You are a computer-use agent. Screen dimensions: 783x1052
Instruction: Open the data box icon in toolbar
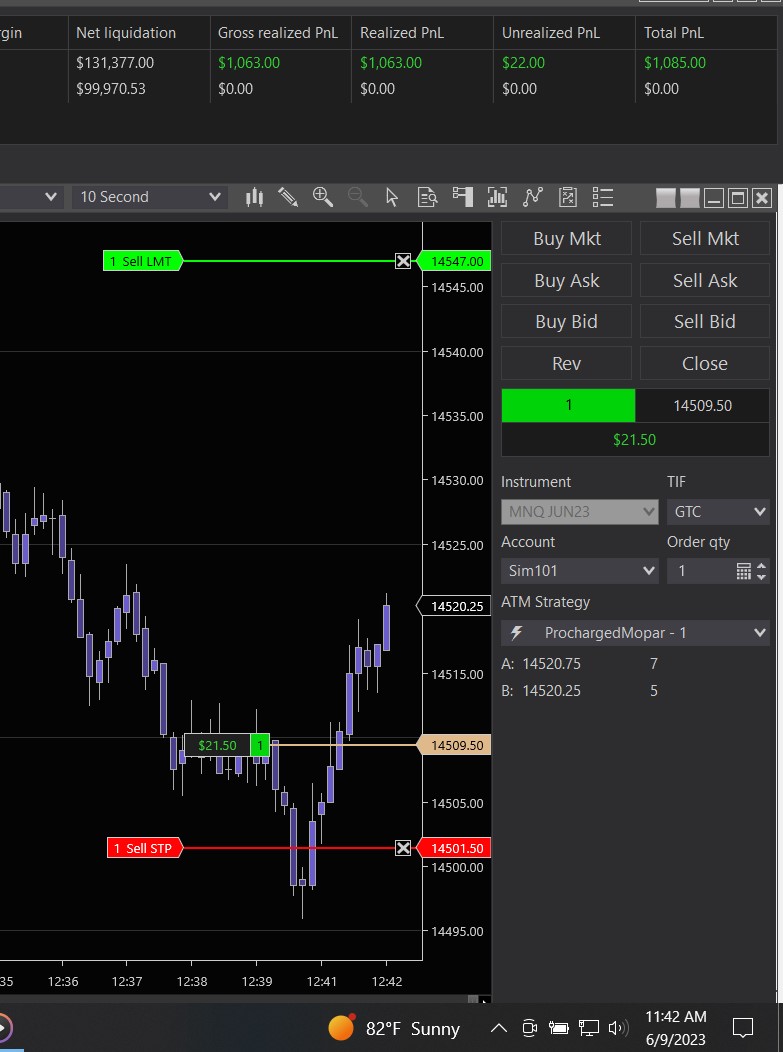click(427, 197)
